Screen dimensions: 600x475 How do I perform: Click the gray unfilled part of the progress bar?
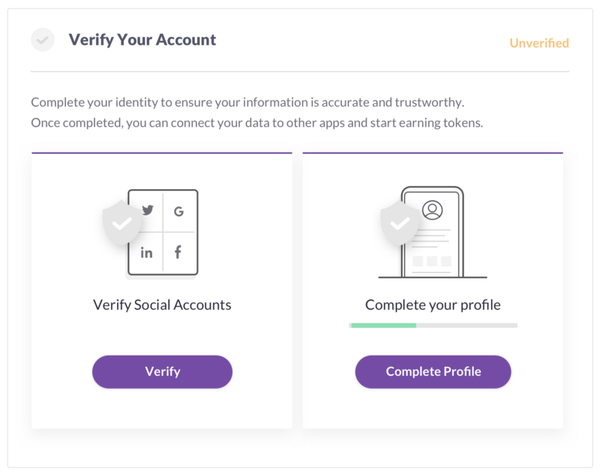coord(466,325)
